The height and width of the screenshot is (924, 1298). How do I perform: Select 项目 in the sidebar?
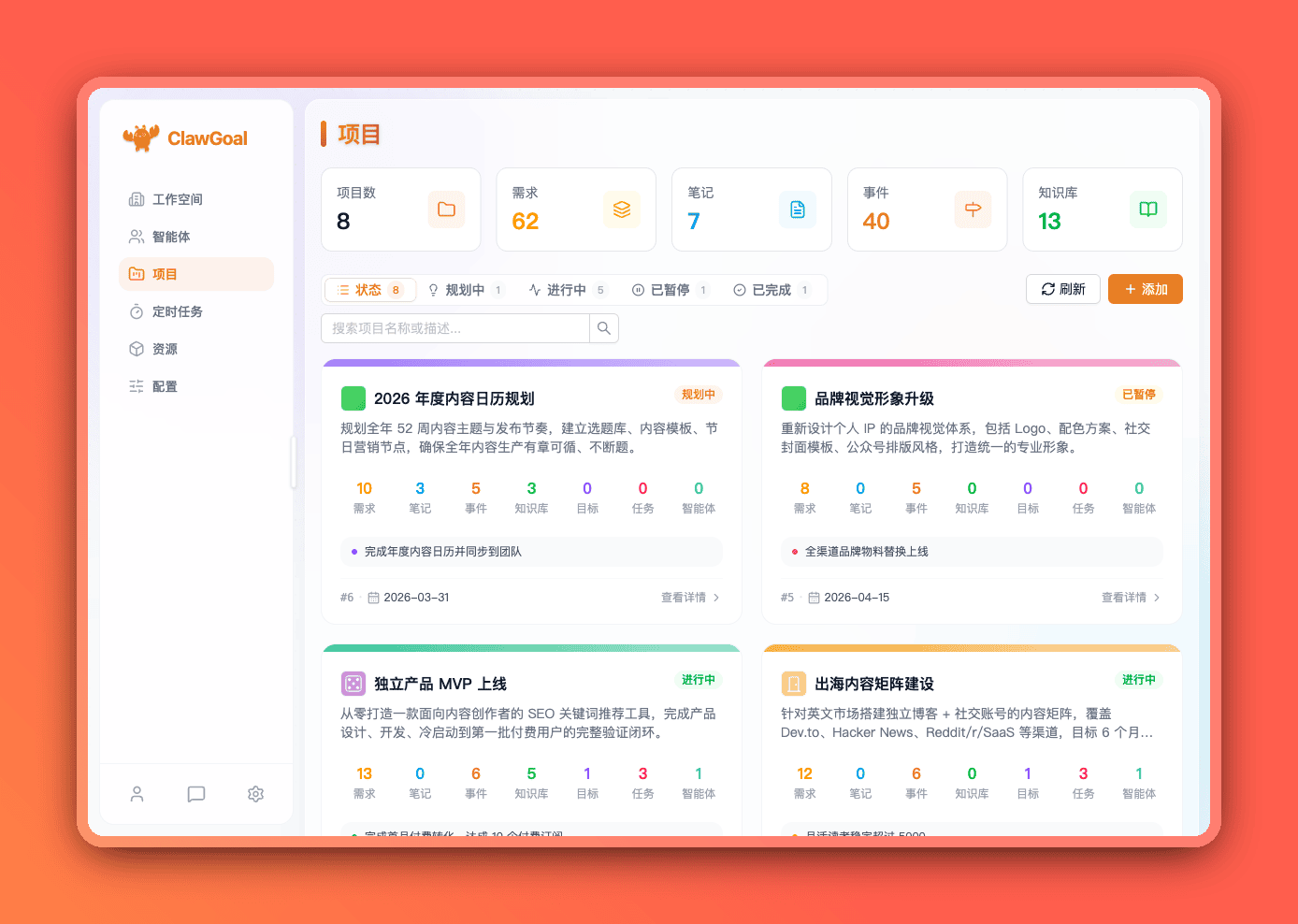196,274
